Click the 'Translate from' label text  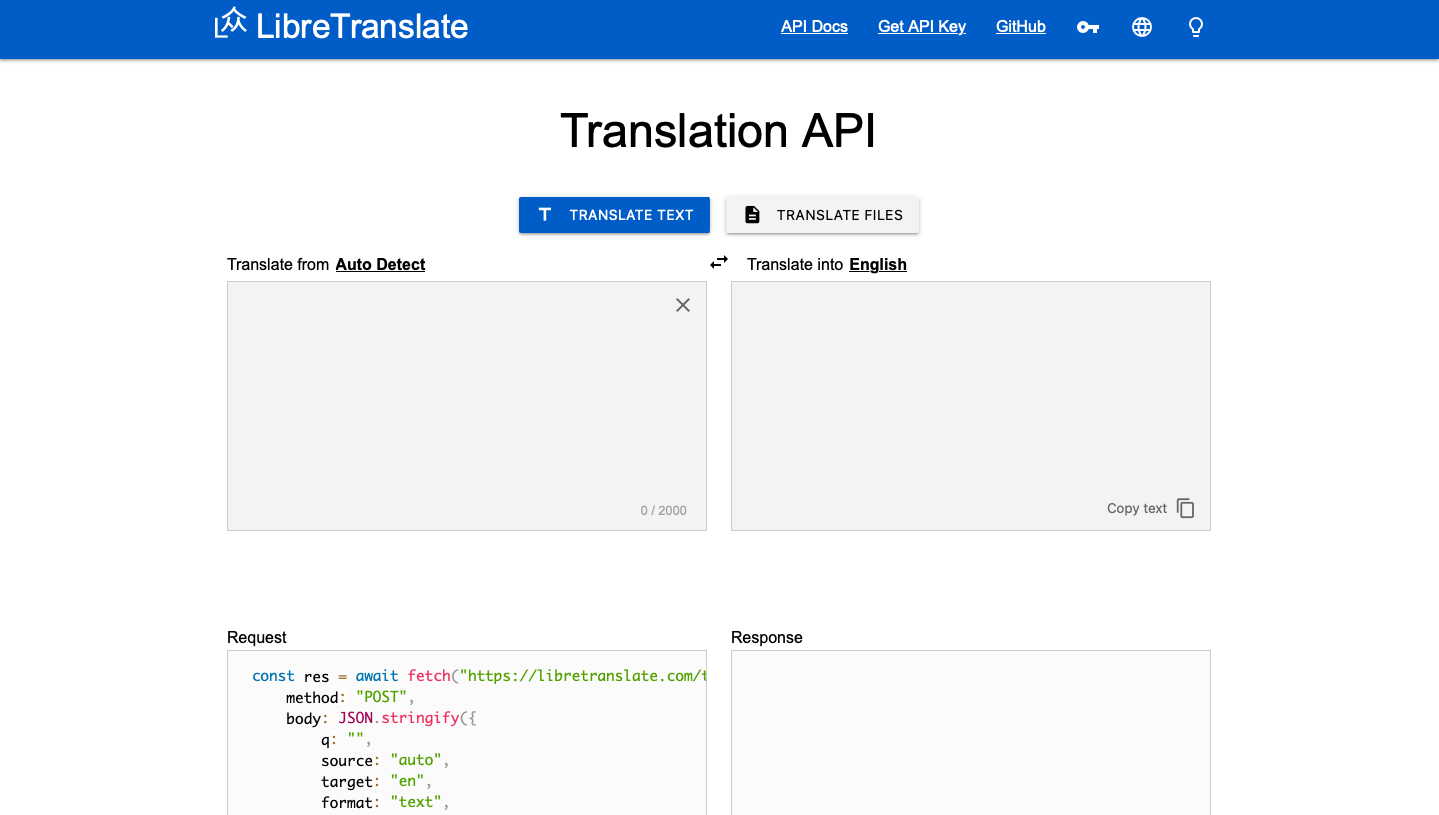[x=278, y=264]
